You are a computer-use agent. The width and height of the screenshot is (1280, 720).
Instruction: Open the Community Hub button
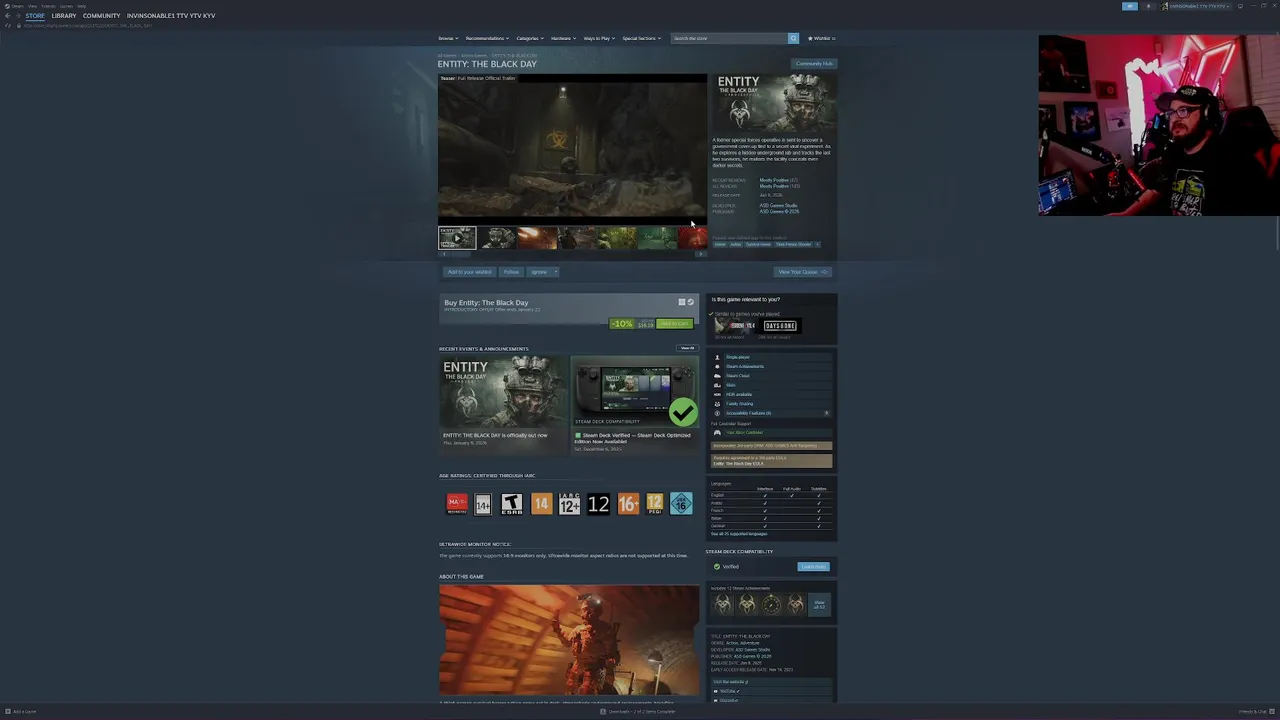[x=814, y=64]
